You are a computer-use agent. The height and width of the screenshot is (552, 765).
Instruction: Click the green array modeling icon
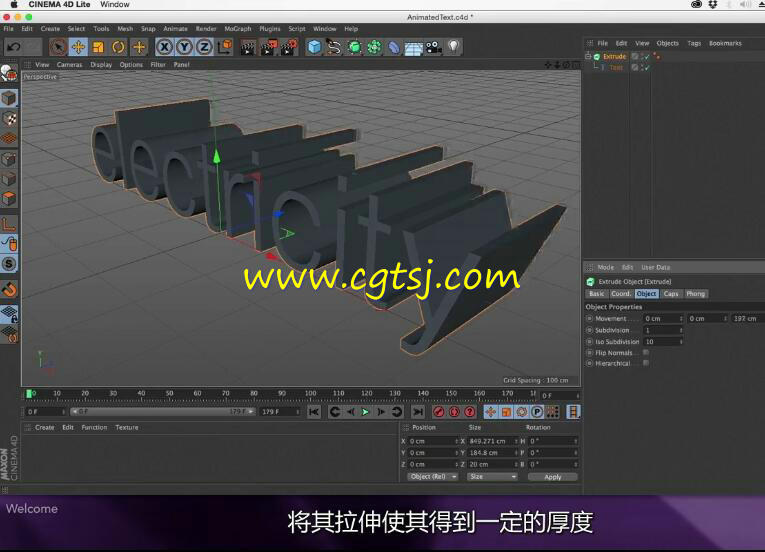[374, 47]
